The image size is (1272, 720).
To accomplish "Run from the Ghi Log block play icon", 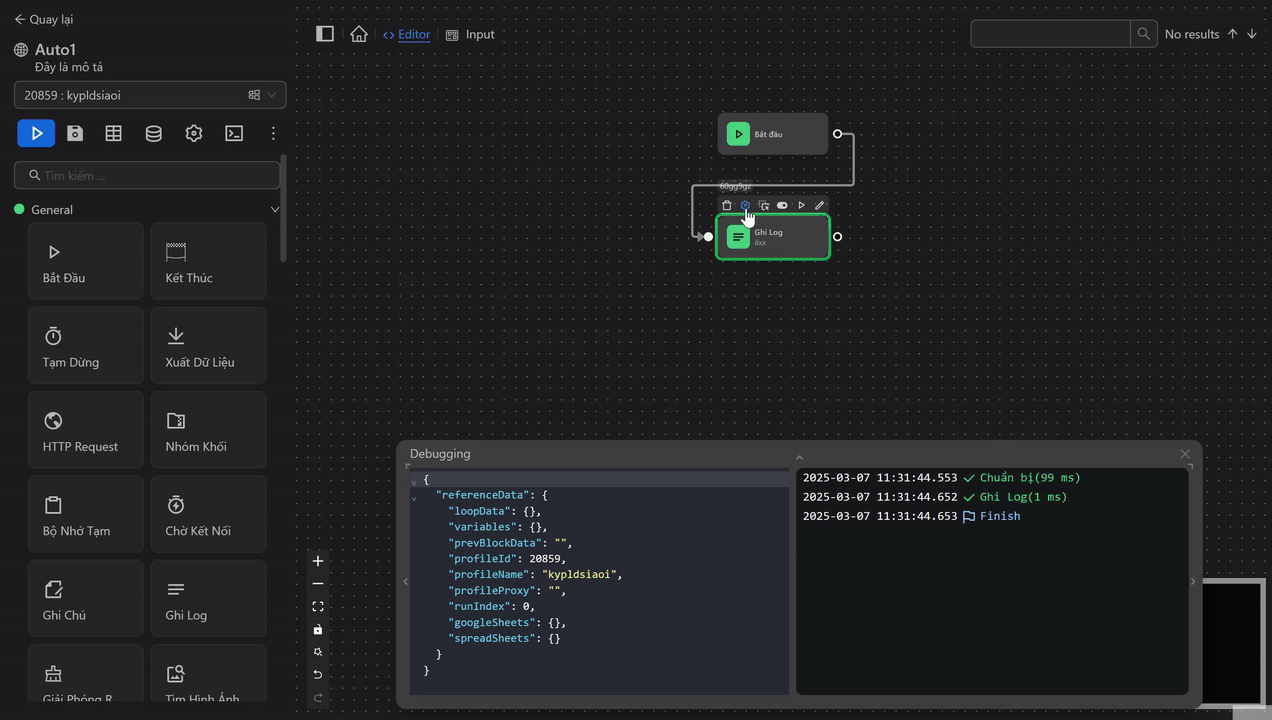I will pos(801,205).
